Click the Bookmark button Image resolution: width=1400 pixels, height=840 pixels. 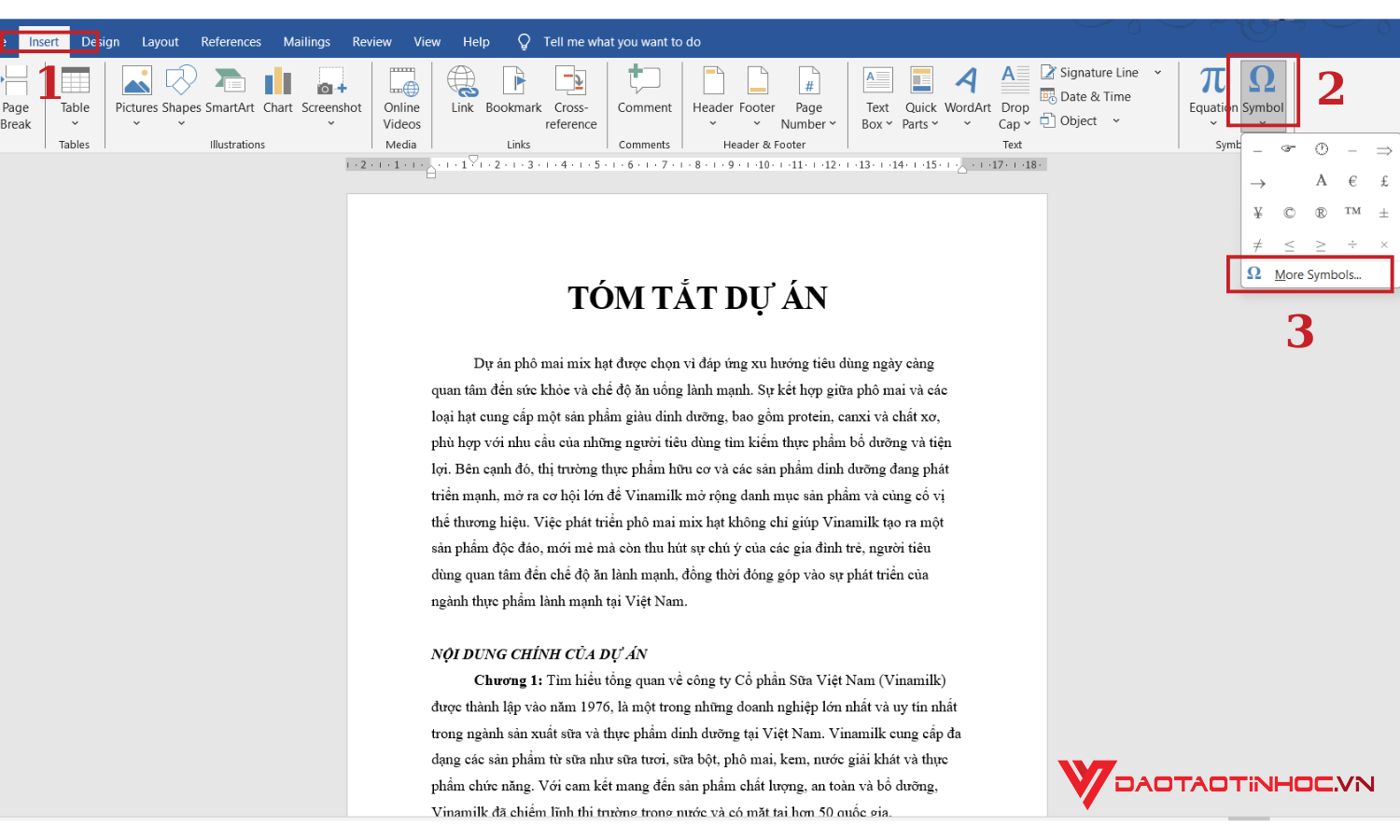(x=513, y=91)
